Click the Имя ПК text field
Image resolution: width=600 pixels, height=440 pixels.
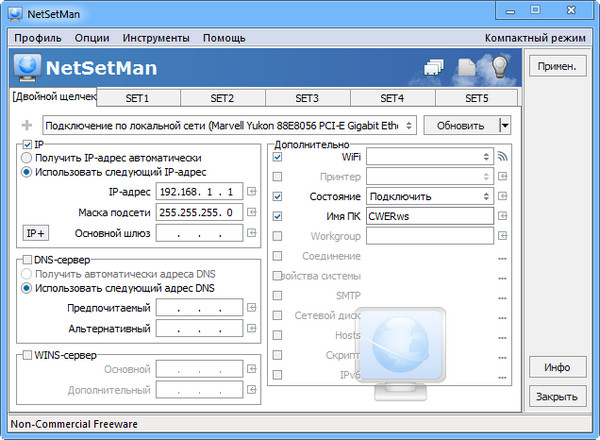tap(430, 216)
